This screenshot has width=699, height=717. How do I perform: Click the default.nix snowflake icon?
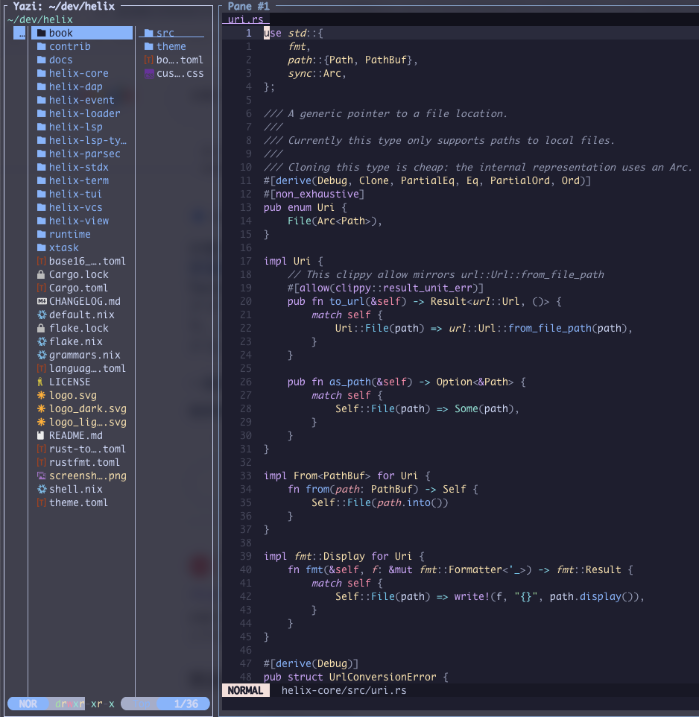point(42,315)
